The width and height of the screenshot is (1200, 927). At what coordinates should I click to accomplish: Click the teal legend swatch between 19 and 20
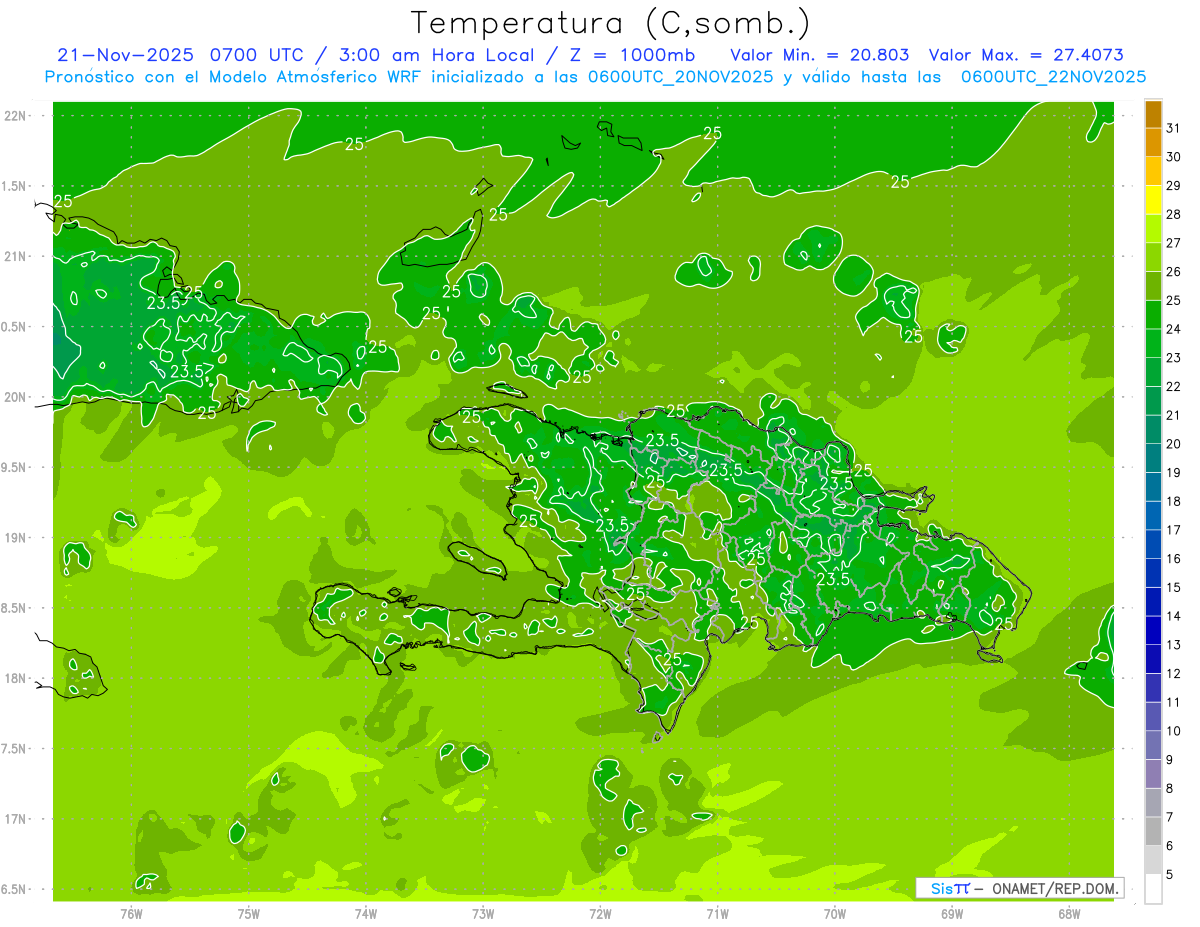(1153, 458)
